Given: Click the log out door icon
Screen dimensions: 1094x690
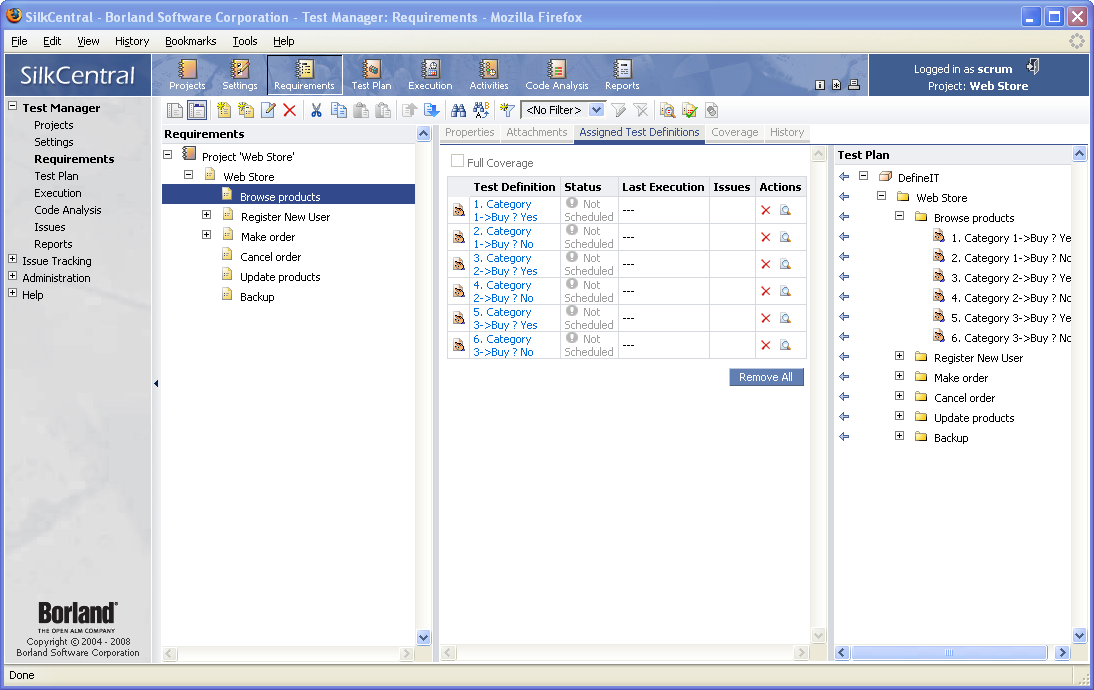Looking at the screenshot, I should (1033, 67).
